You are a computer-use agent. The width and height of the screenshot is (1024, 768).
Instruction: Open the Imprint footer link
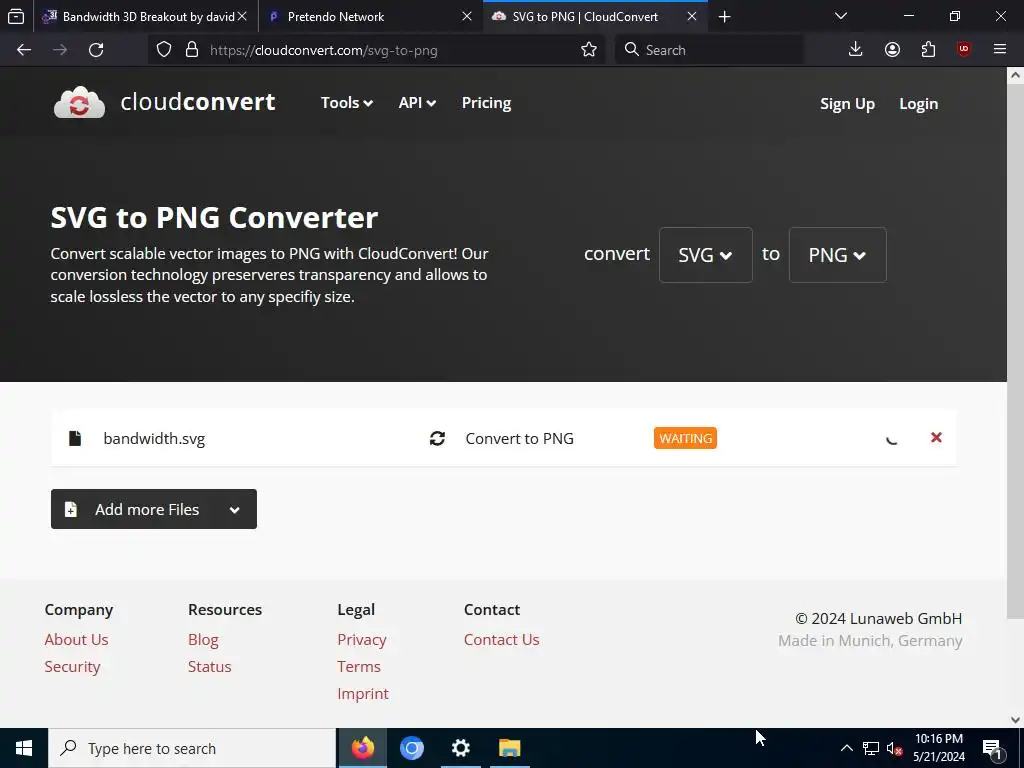362,694
